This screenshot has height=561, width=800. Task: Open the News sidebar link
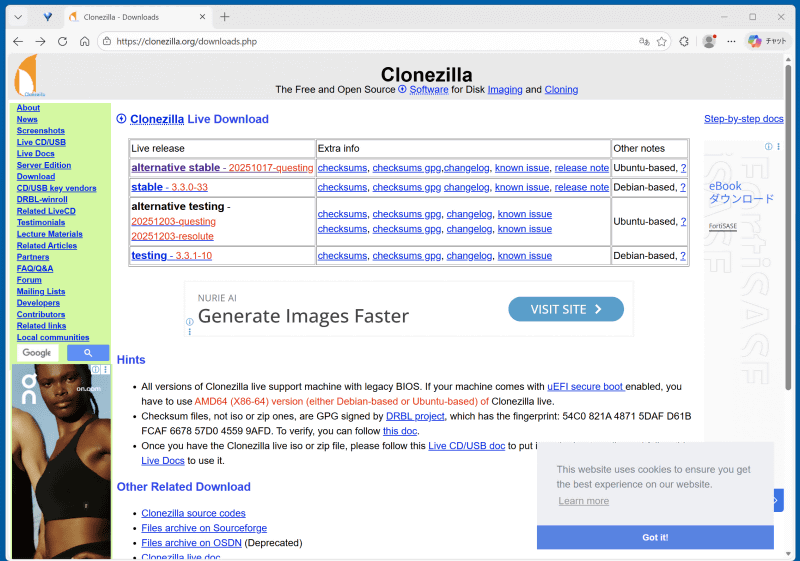click(x=27, y=119)
